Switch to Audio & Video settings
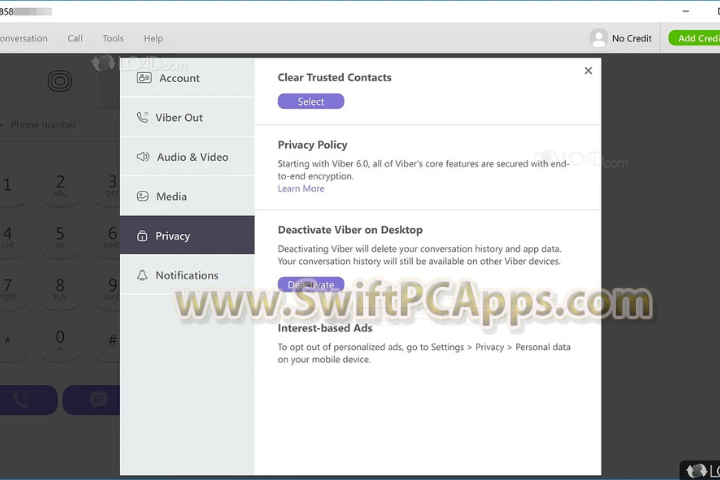The height and width of the screenshot is (480, 720). click(187, 157)
